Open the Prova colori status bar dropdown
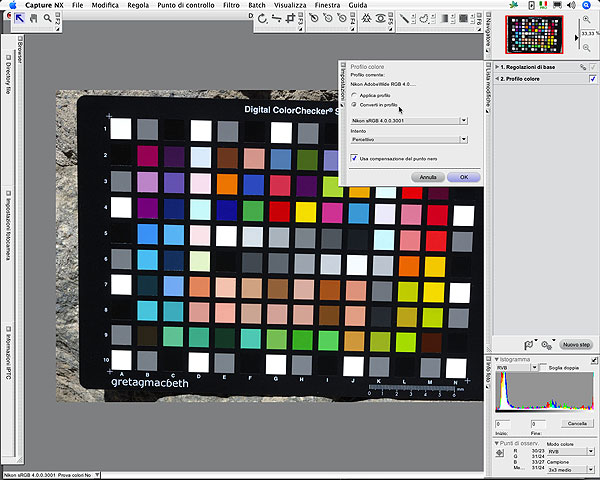Screen dimensions: 600x480 click(97, 475)
